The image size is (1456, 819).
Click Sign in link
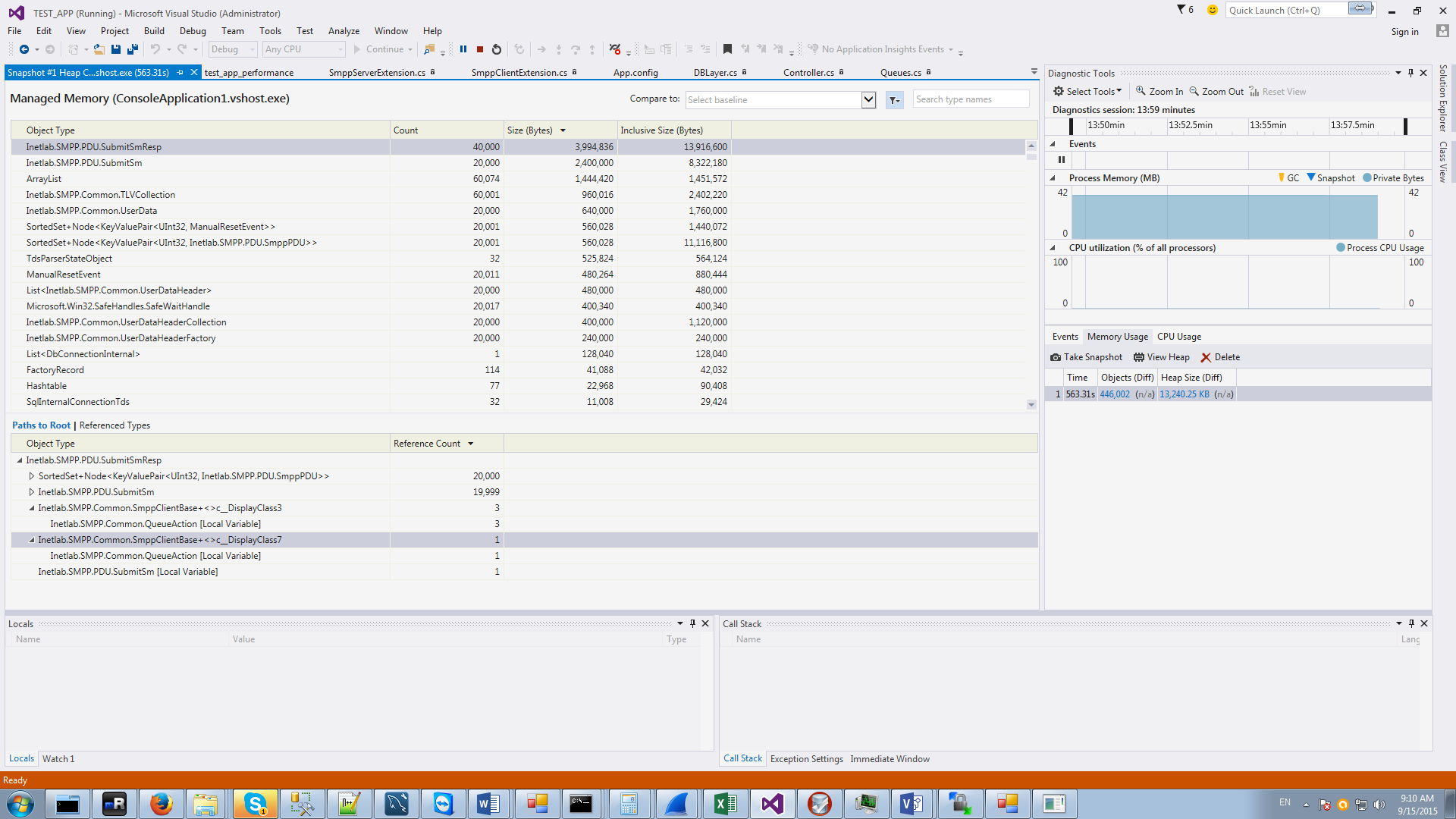coord(1404,32)
